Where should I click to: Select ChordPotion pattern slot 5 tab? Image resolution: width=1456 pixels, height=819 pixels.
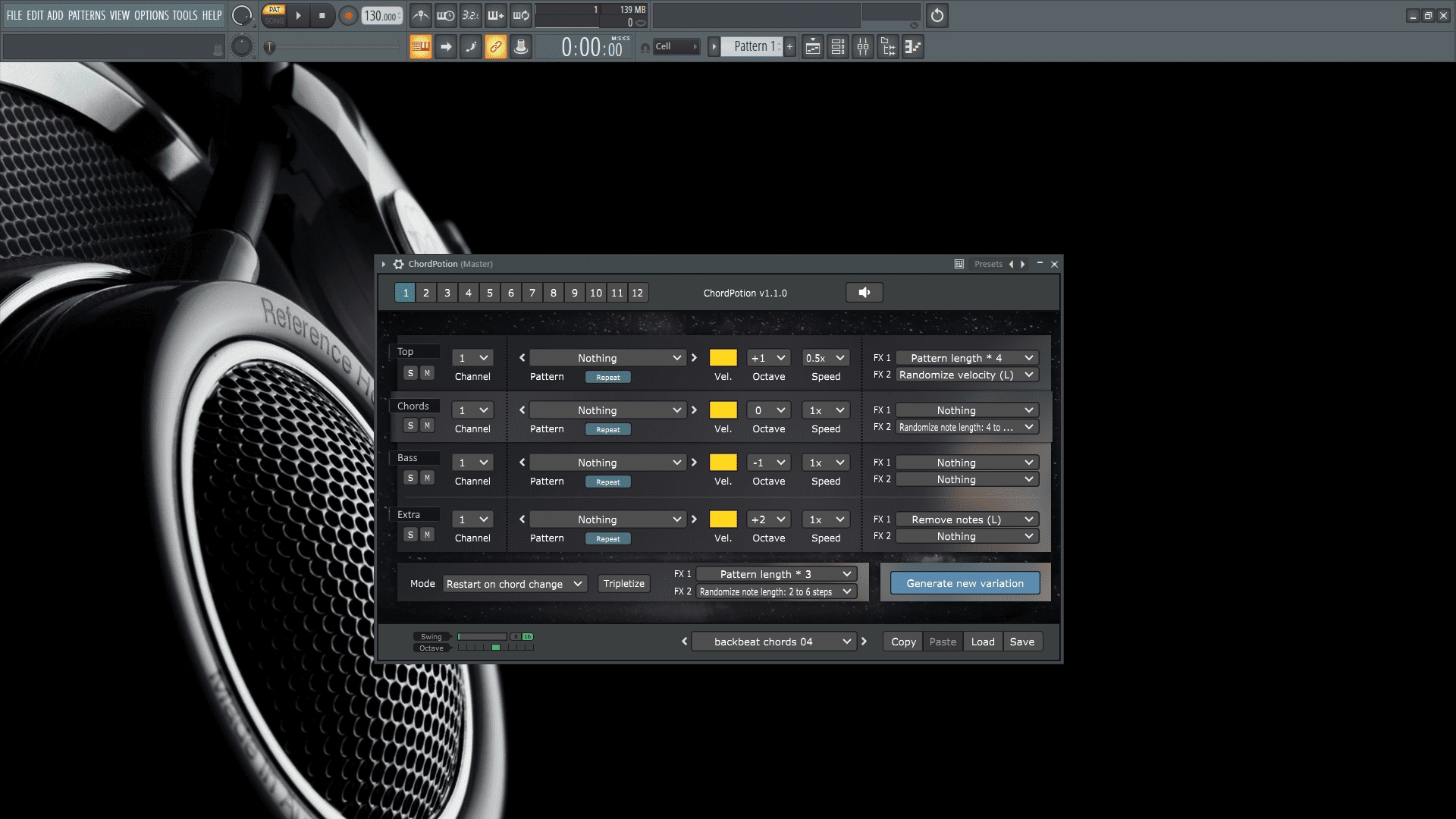pos(490,293)
